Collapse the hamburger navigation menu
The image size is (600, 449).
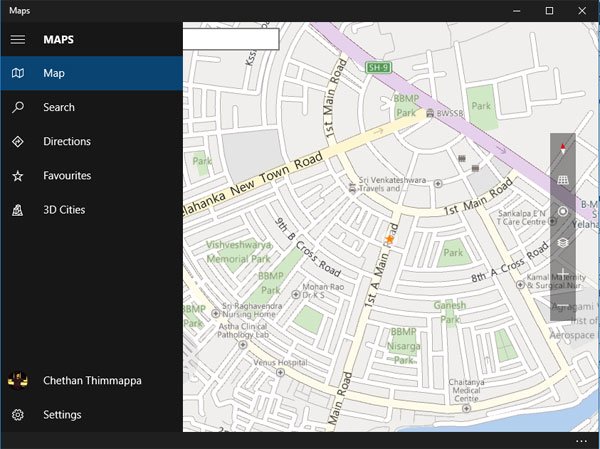[17, 40]
